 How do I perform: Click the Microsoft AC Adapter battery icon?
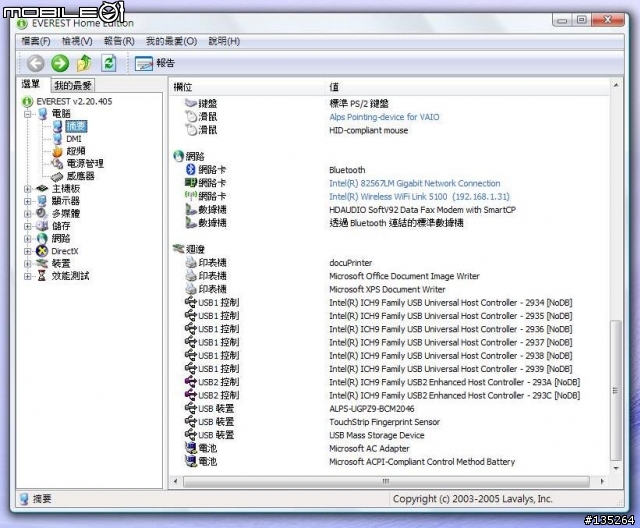pyautogui.click(x=191, y=448)
